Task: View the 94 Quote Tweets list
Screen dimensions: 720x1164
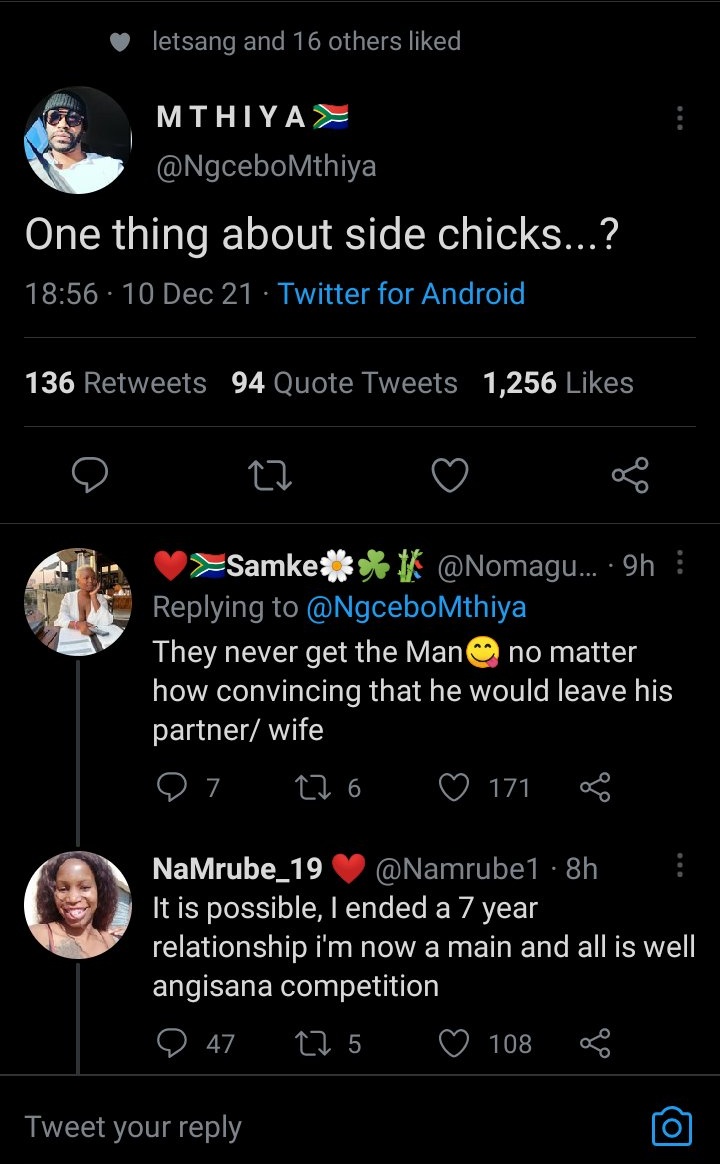Action: click(344, 383)
